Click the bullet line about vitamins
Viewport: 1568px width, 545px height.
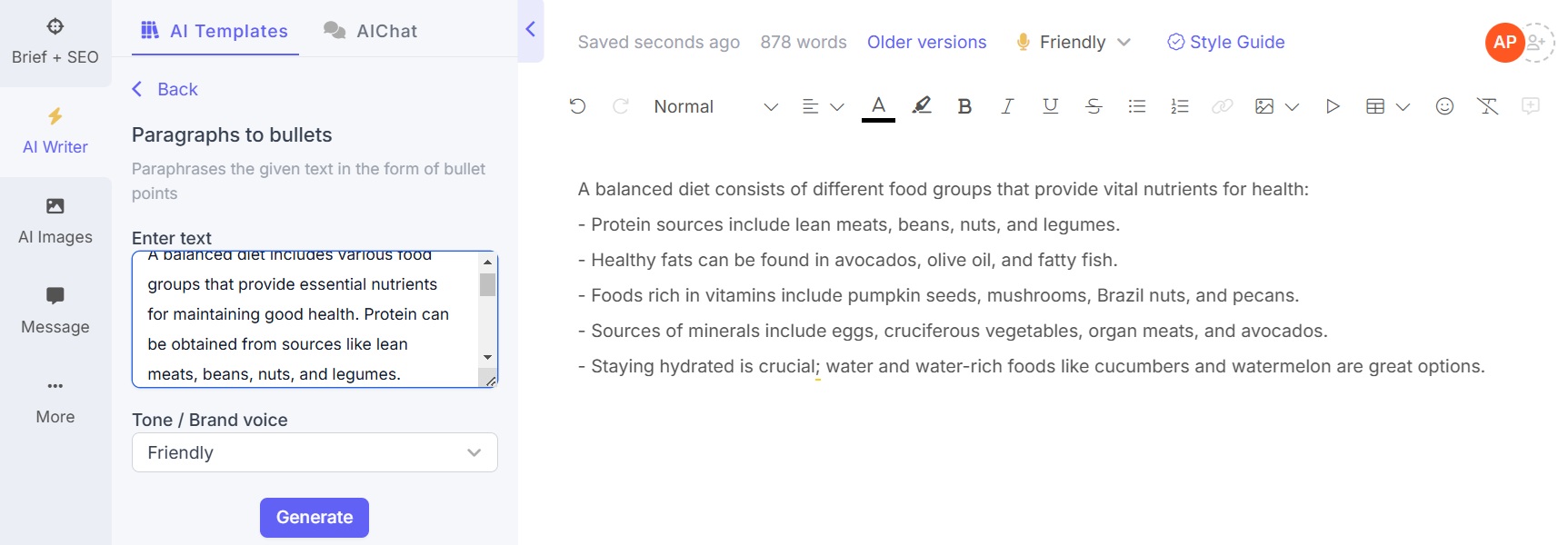click(939, 295)
